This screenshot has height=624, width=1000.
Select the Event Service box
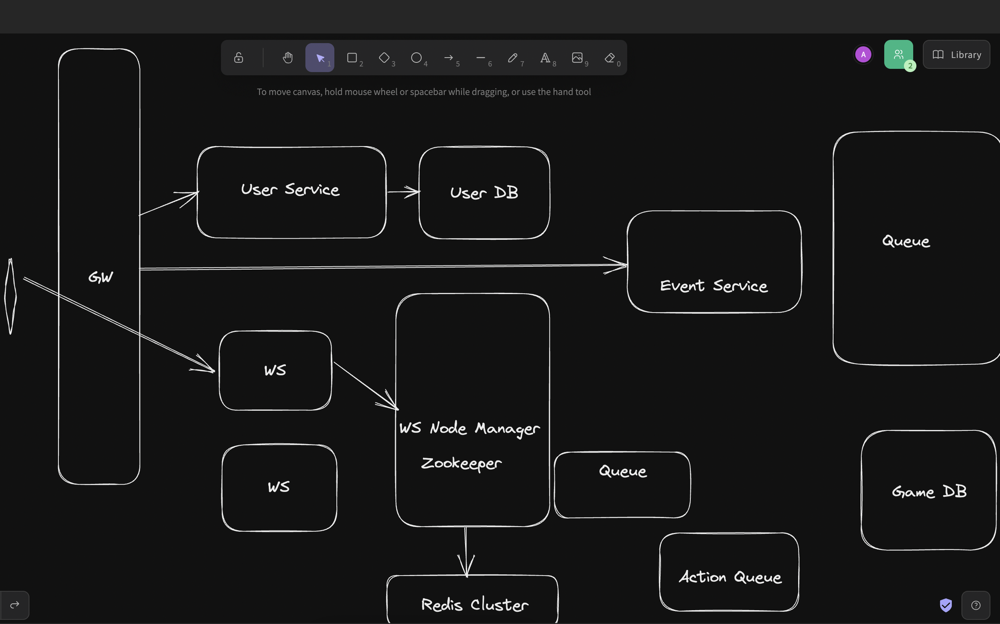[714, 262]
